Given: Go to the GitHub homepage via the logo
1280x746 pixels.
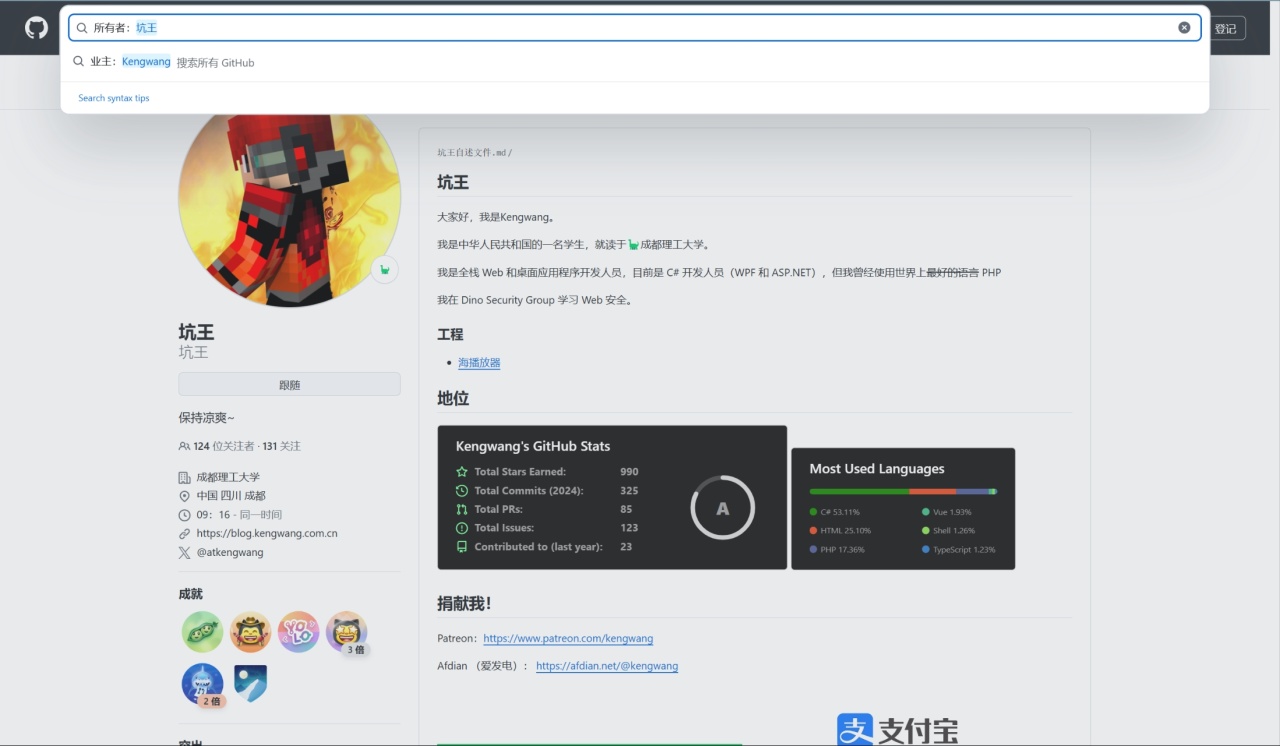Looking at the screenshot, I should [x=36, y=28].
